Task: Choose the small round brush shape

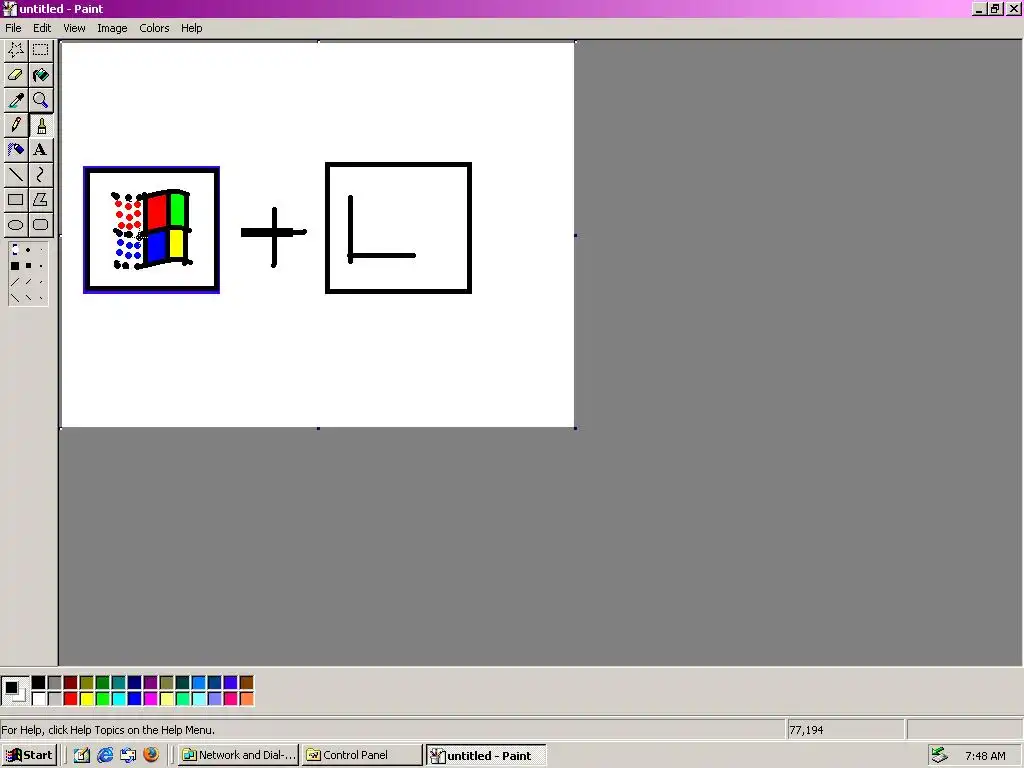Action: pyautogui.click(x=41, y=249)
